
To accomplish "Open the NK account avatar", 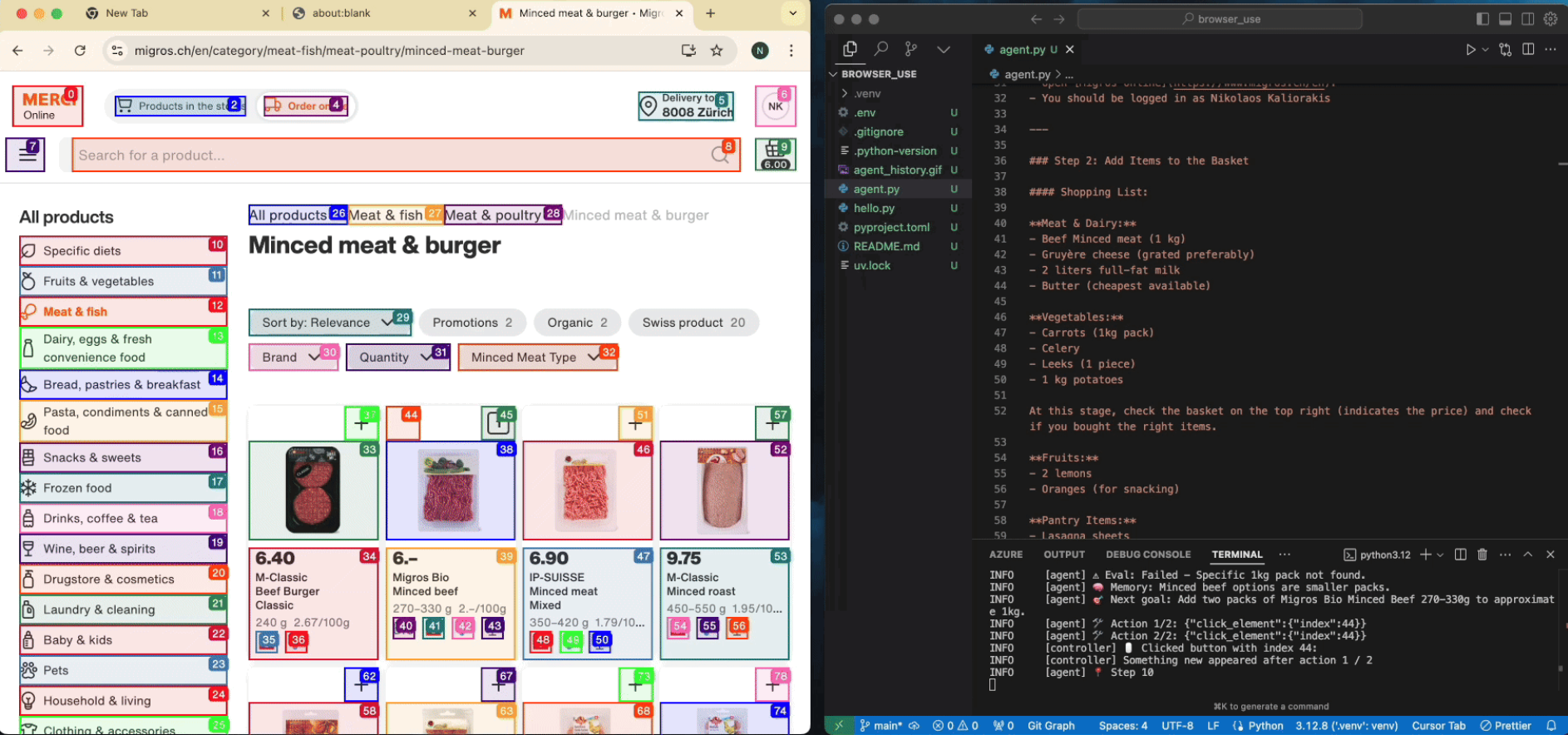I will pos(775,106).
